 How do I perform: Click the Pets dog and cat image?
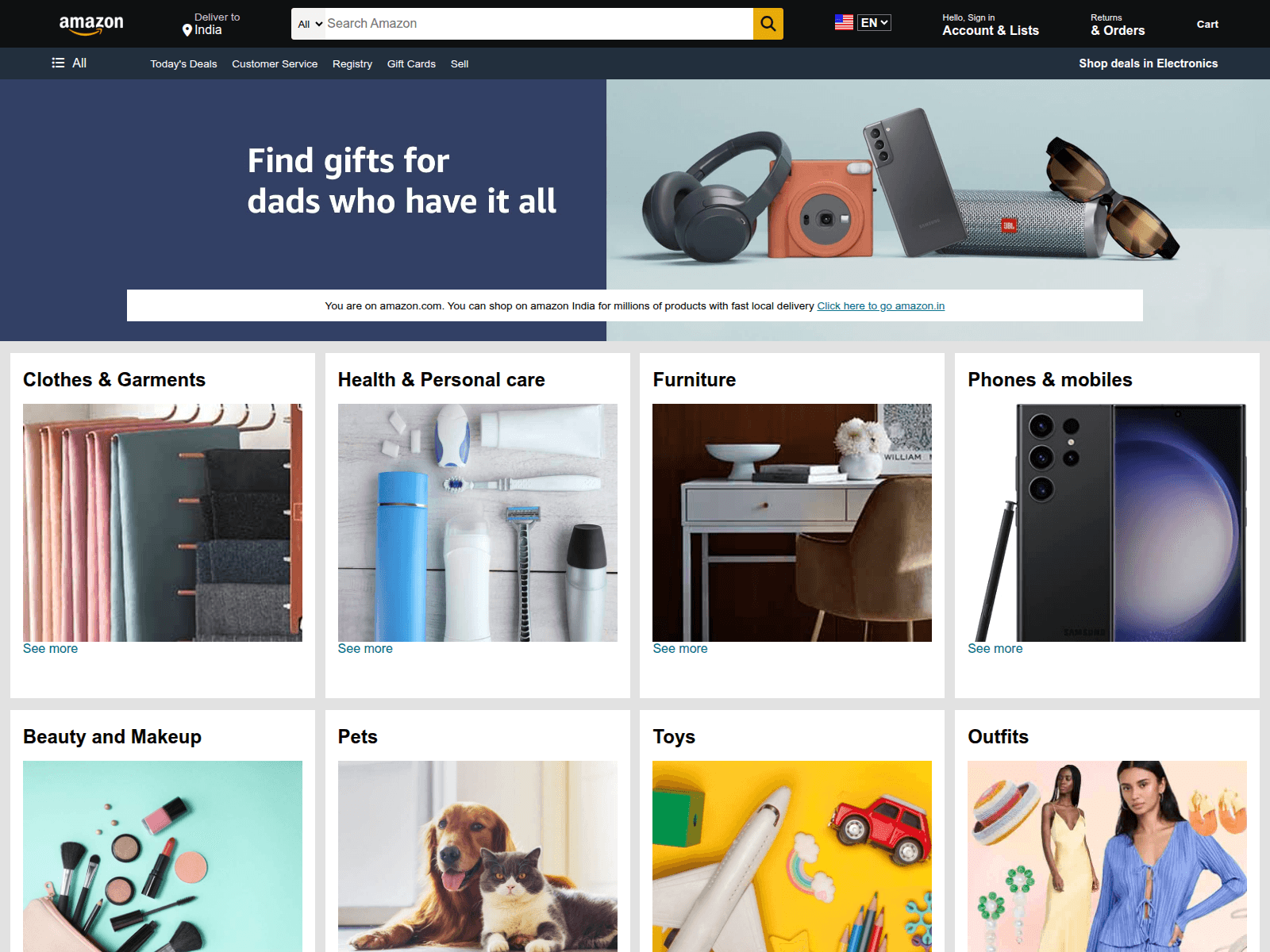point(478,857)
